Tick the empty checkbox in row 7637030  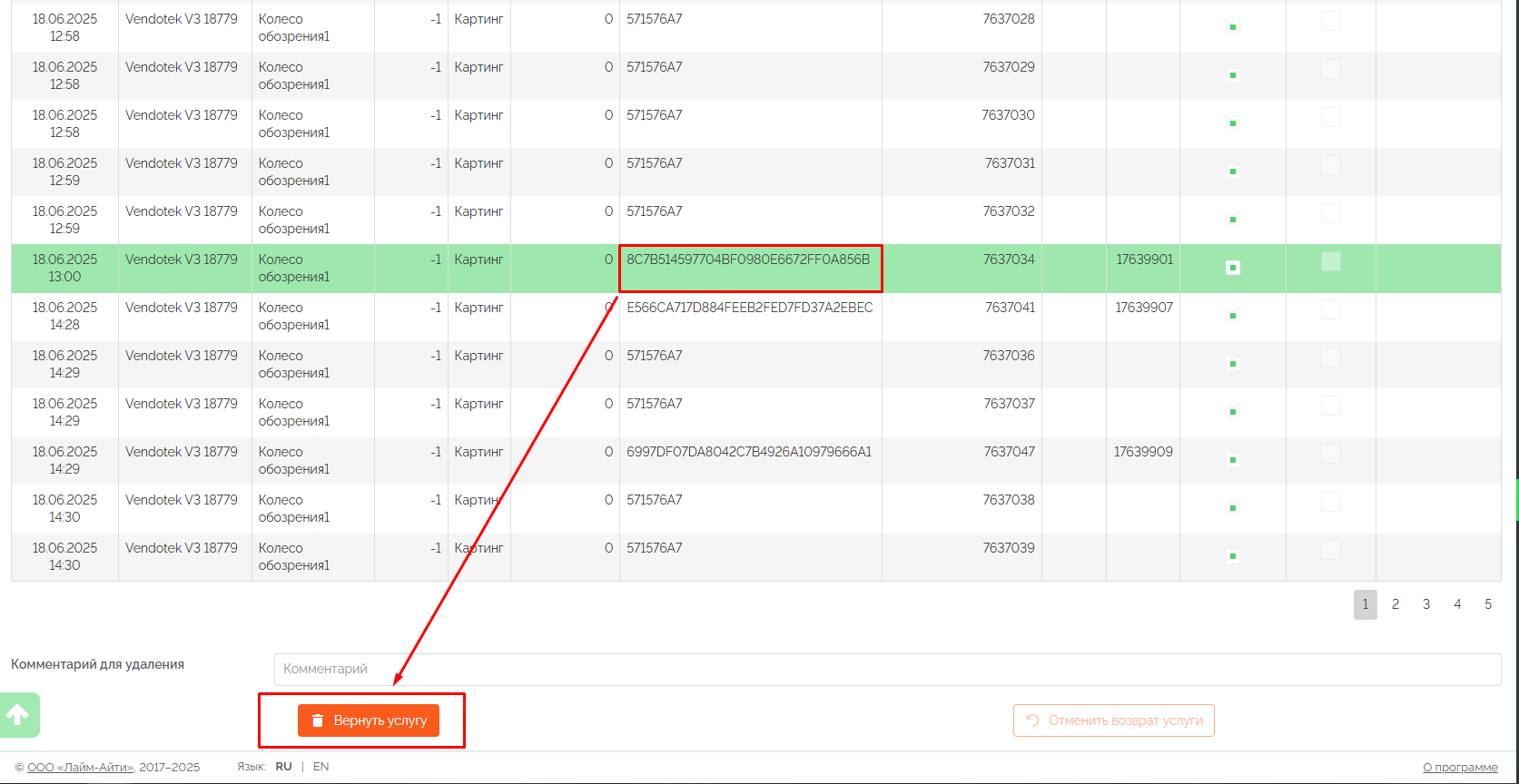tap(1330, 117)
